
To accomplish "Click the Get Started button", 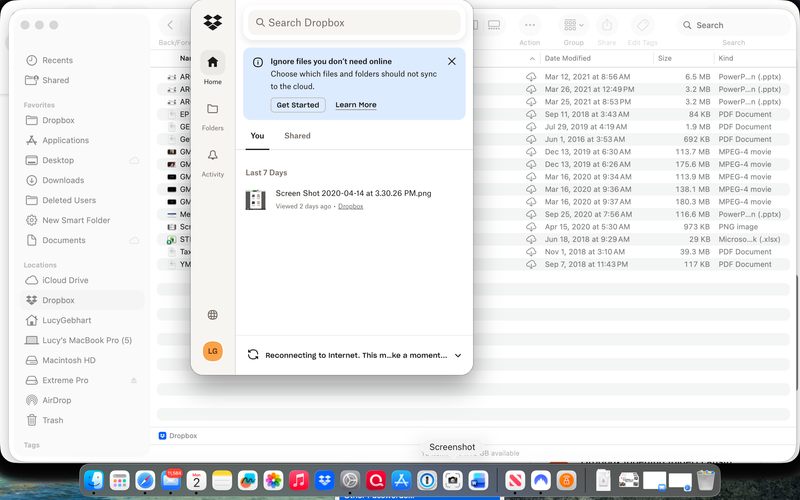I will [x=298, y=105].
